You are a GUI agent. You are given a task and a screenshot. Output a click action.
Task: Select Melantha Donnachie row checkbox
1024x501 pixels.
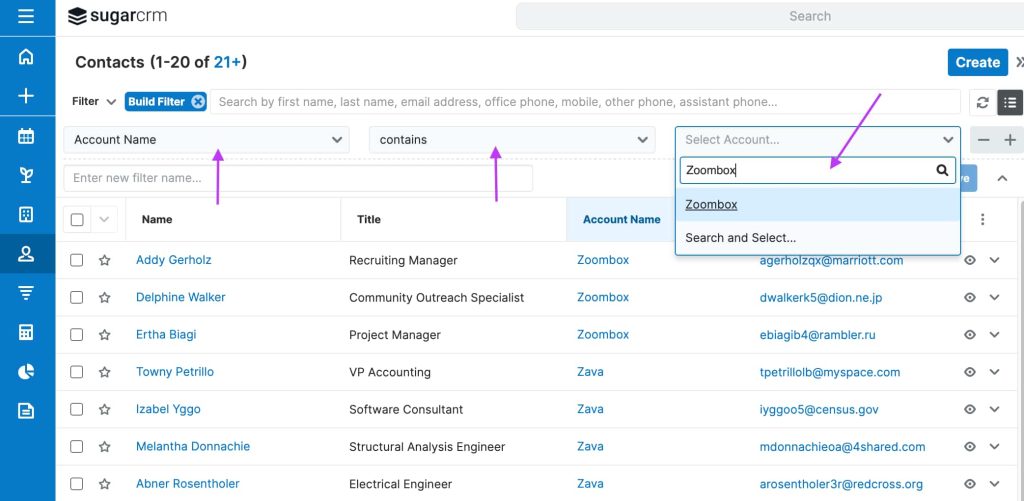coord(76,447)
